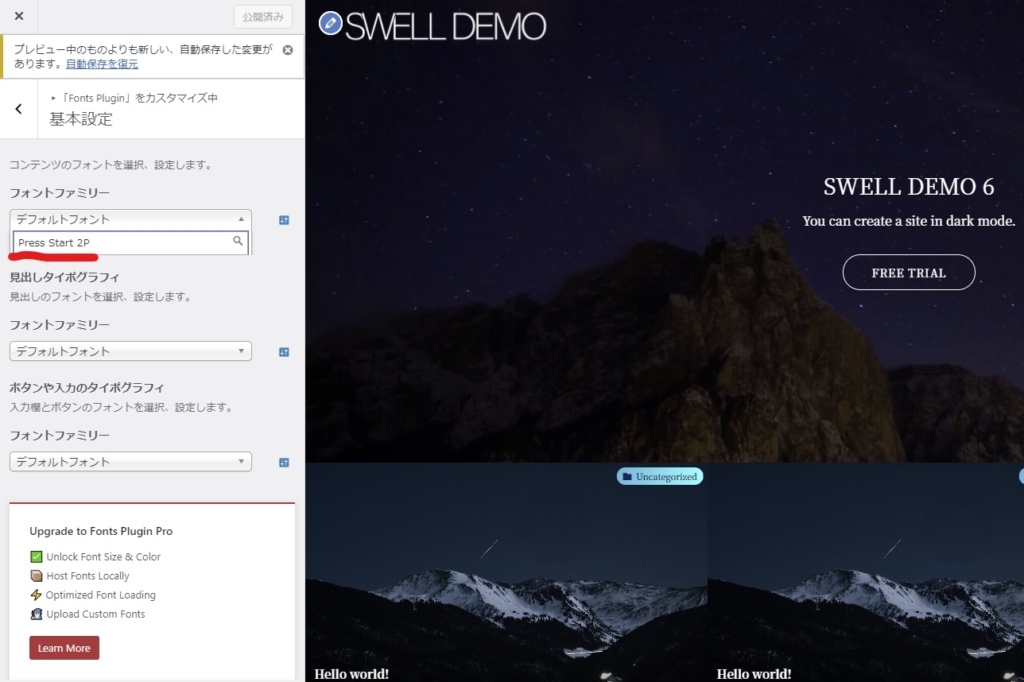This screenshot has width=1024, height=682.
Task: Open the content フォントファミリー dropdown
Action: point(131,219)
